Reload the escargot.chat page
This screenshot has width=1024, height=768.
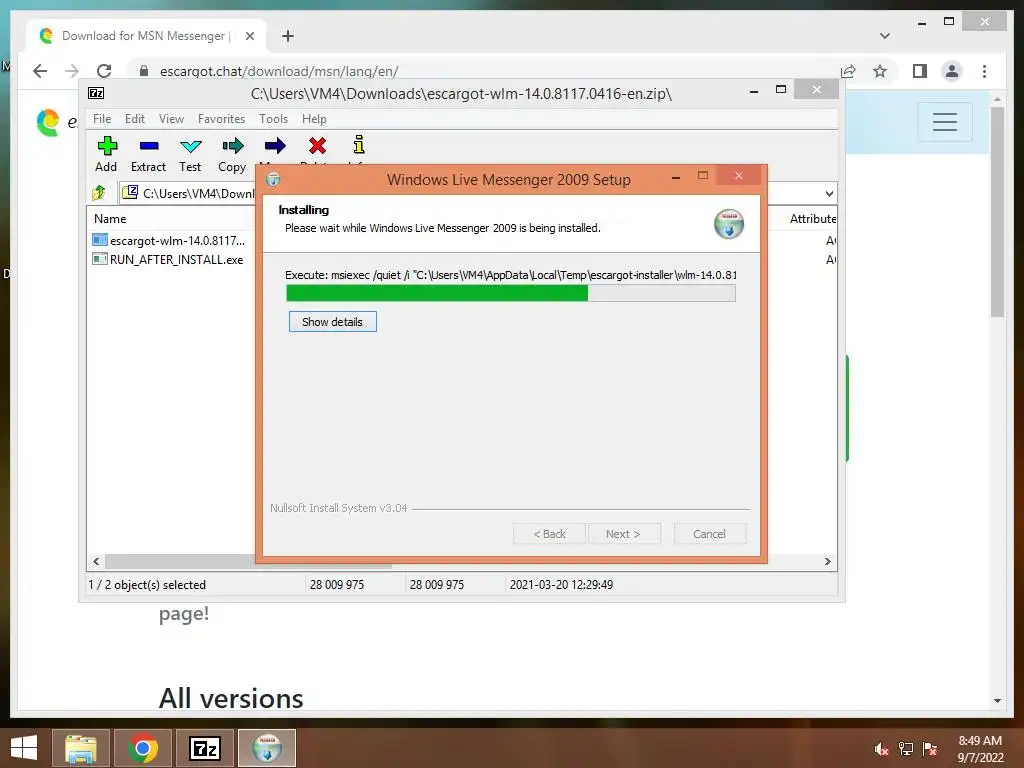(x=104, y=71)
